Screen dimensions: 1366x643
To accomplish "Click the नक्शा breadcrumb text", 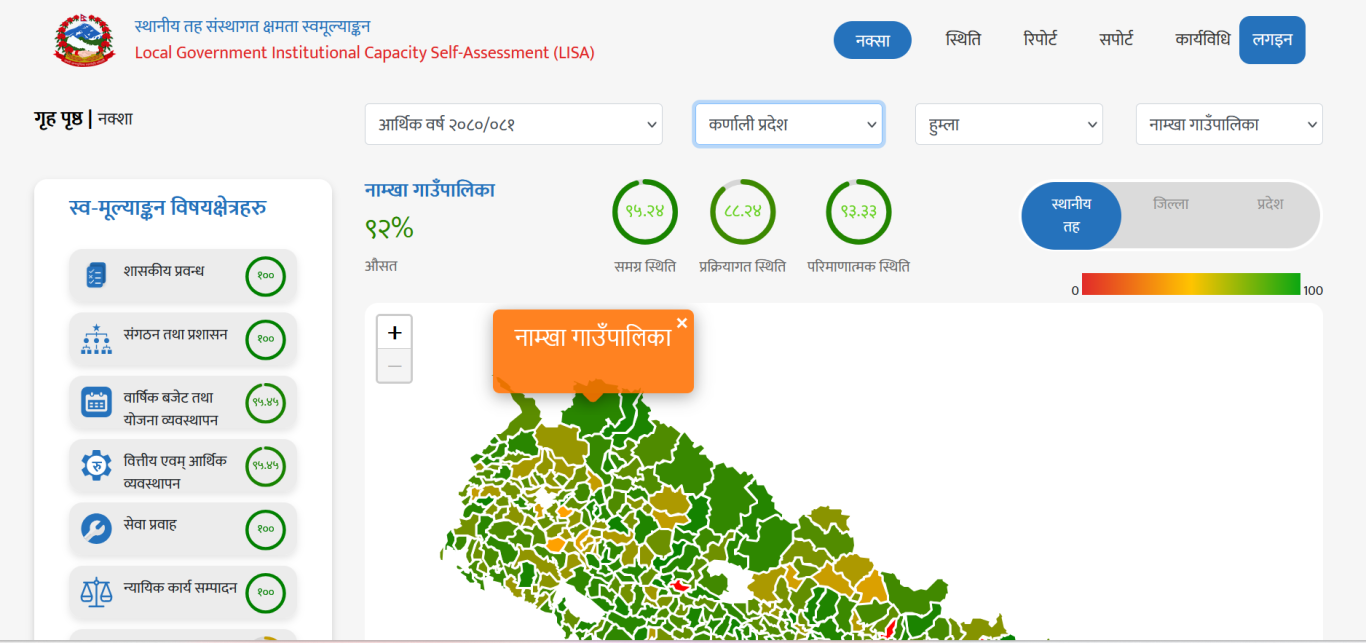I will [x=115, y=119].
